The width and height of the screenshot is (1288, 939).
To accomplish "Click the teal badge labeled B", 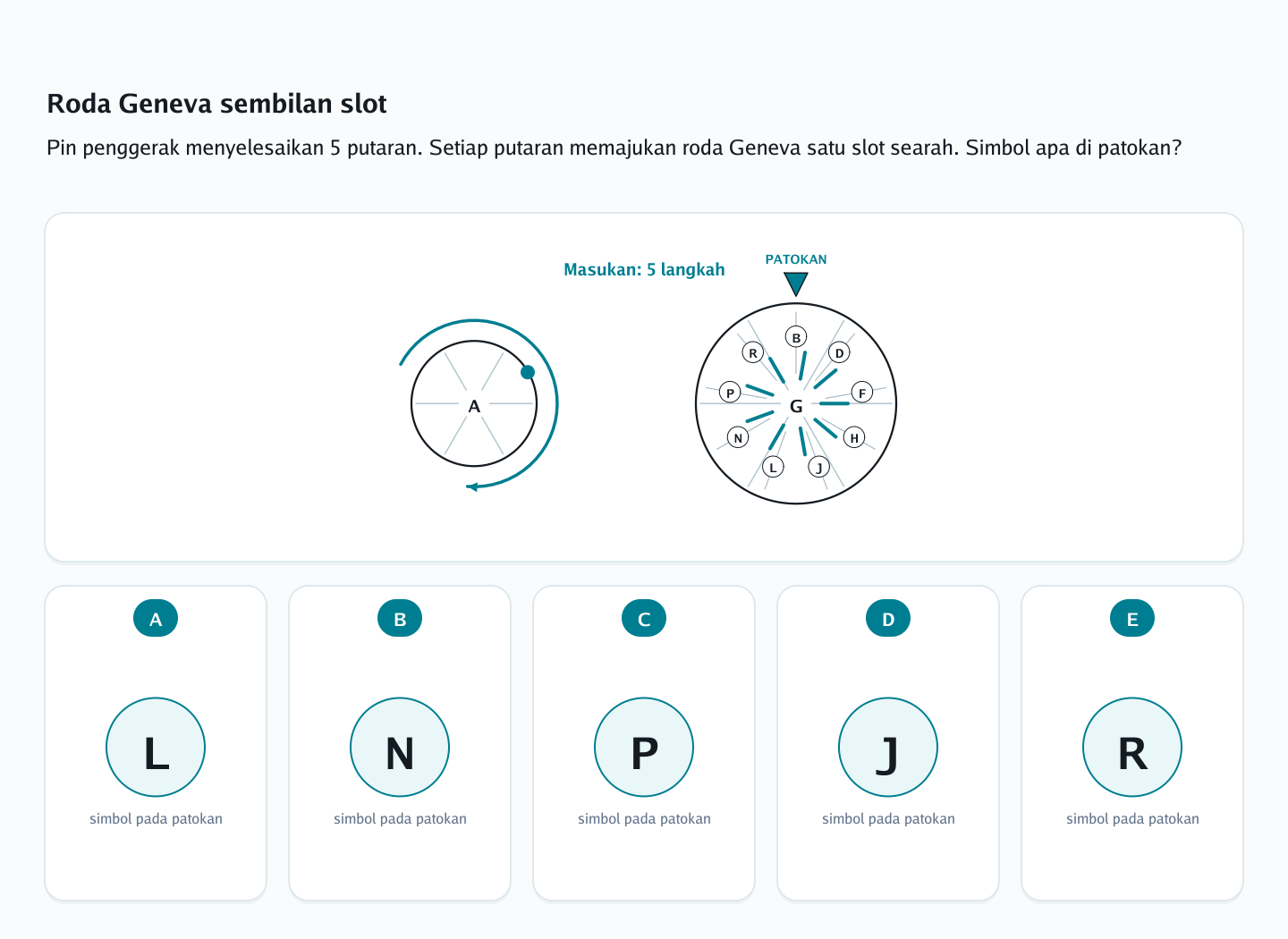I will pyautogui.click(x=400, y=619).
